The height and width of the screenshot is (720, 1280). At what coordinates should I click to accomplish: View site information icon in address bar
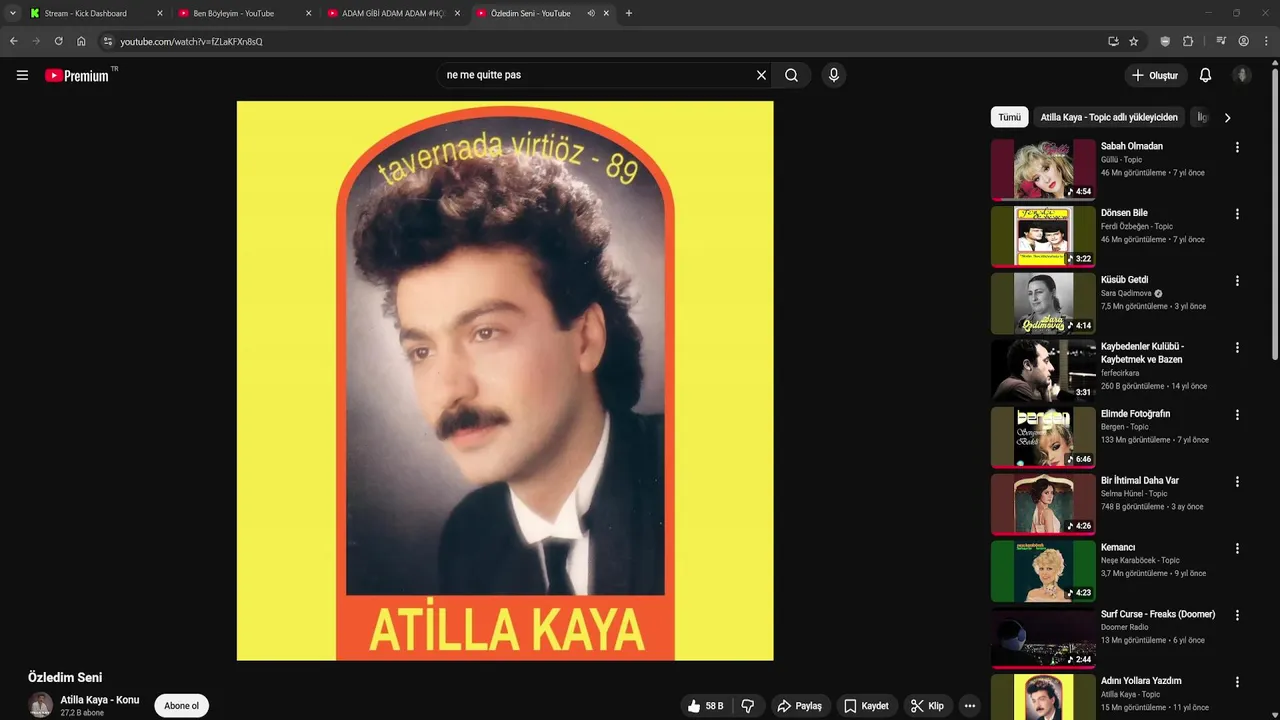pos(108,41)
